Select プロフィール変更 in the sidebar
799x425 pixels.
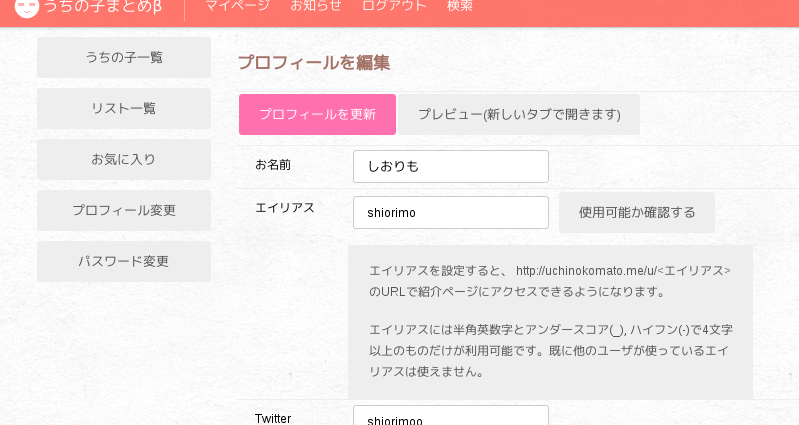pyautogui.click(x=124, y=211)
